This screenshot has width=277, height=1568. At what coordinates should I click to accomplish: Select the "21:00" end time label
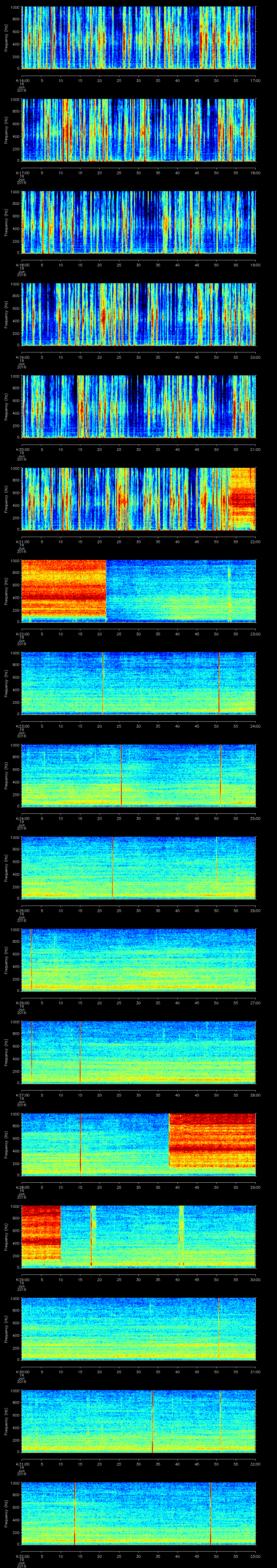tap(255, 449)
